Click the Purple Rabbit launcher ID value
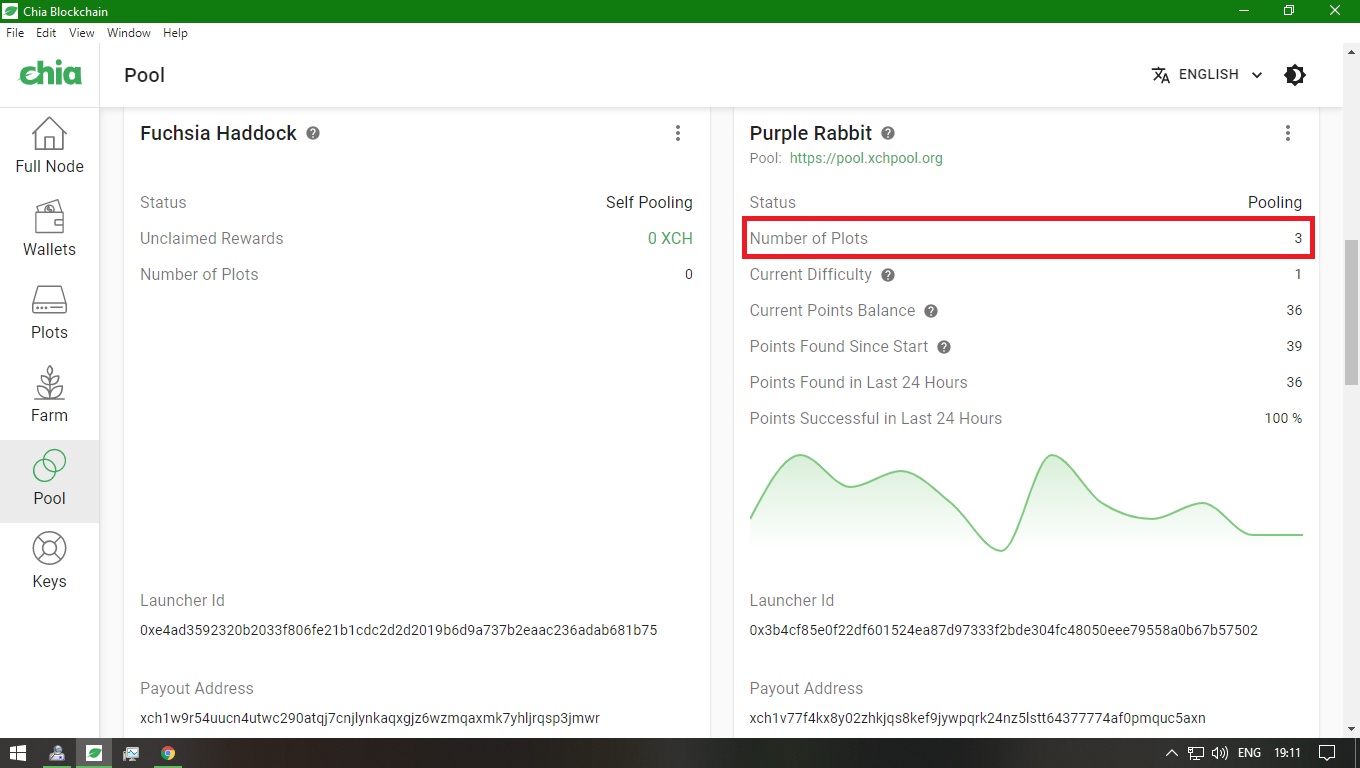This screenshot has height=768, width=1360. click(1004, 630)
